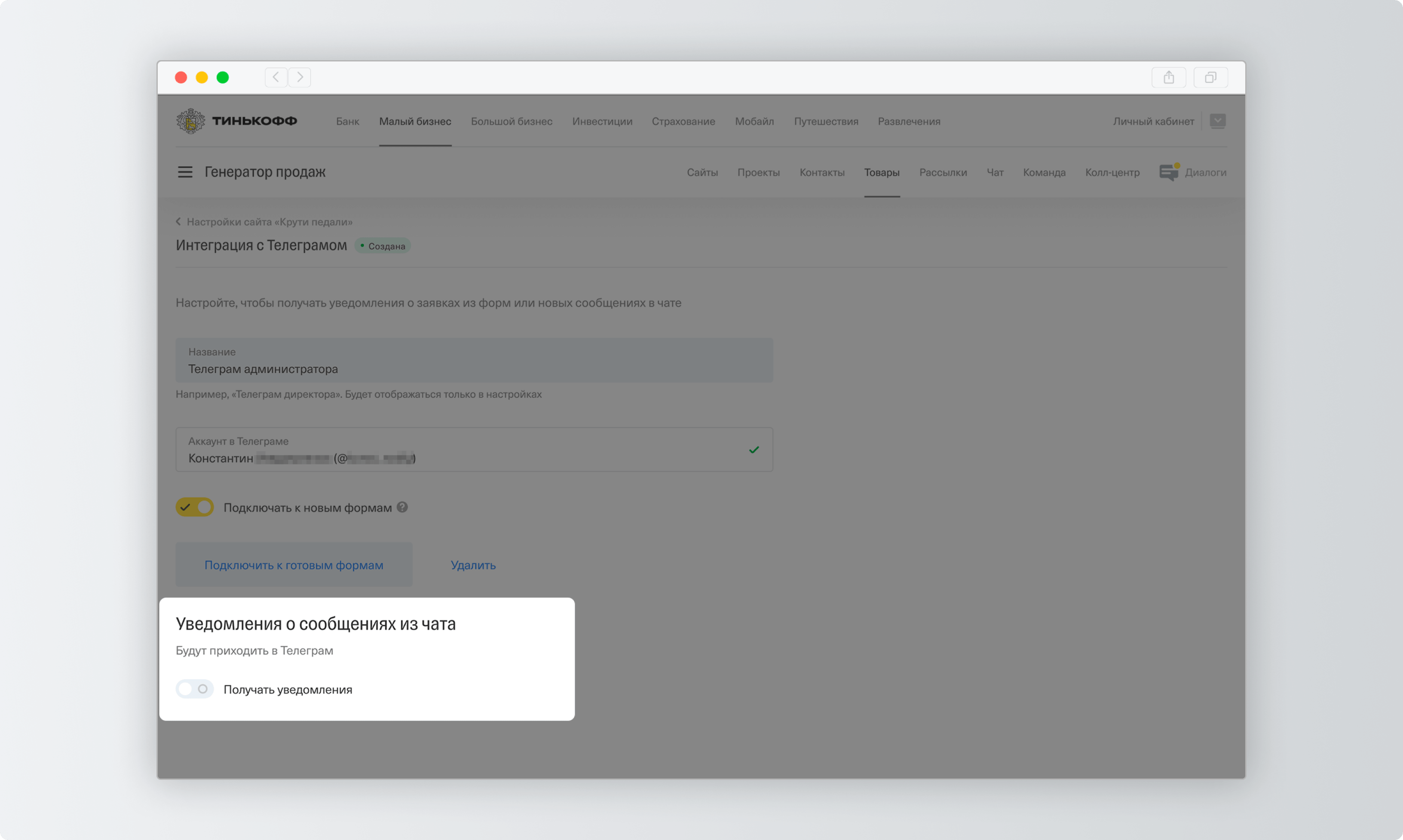Click the browser forward arrow
1403x840 pixels.
click(300, 77)
